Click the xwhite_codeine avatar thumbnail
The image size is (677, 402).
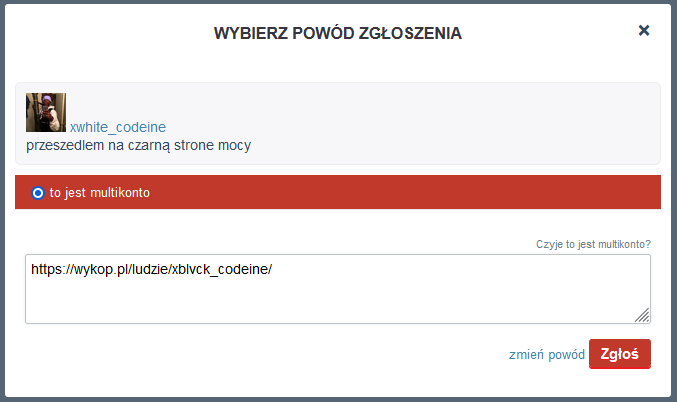(46, 113)
